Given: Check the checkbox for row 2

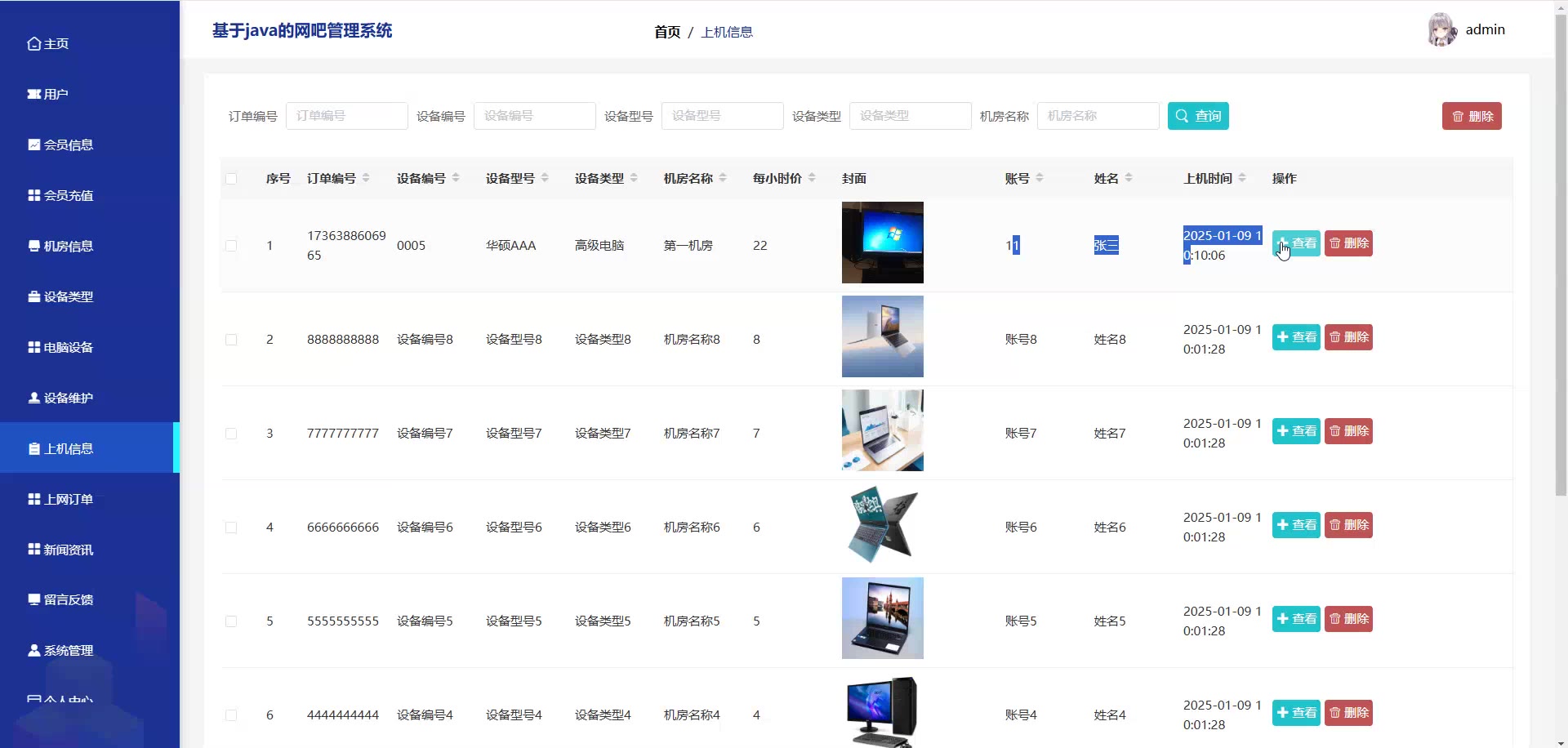Looking at the screenshot, I should tap(231, 340).
